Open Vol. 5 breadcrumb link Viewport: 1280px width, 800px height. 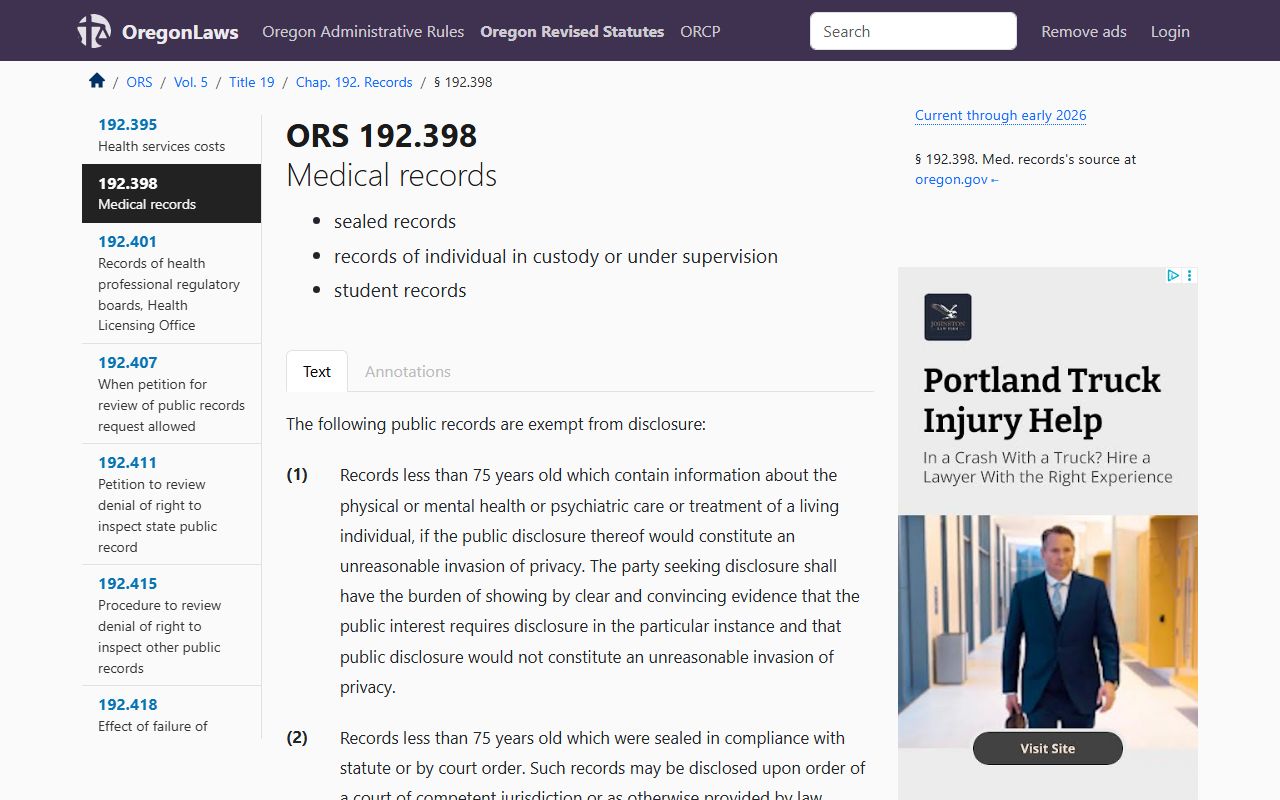(x=191, y=82)
